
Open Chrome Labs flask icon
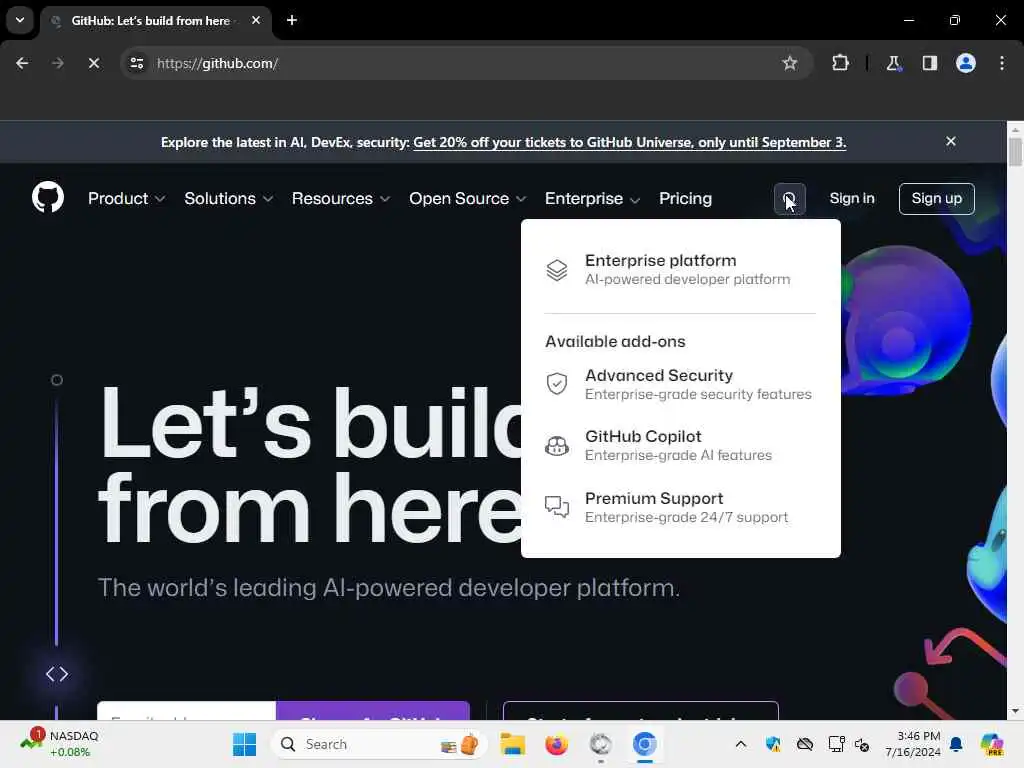(893, 63)
